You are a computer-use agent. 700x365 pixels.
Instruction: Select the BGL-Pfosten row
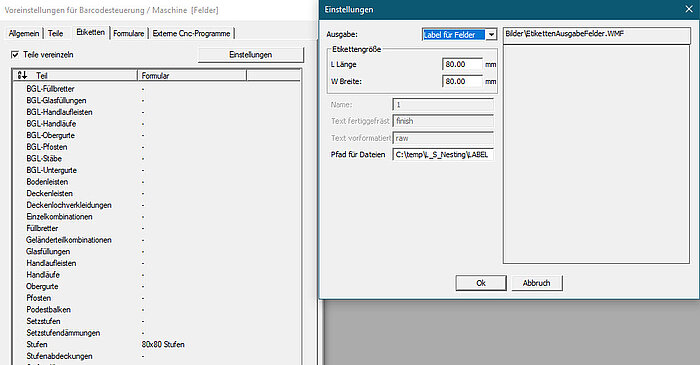[x=156, y=147]
